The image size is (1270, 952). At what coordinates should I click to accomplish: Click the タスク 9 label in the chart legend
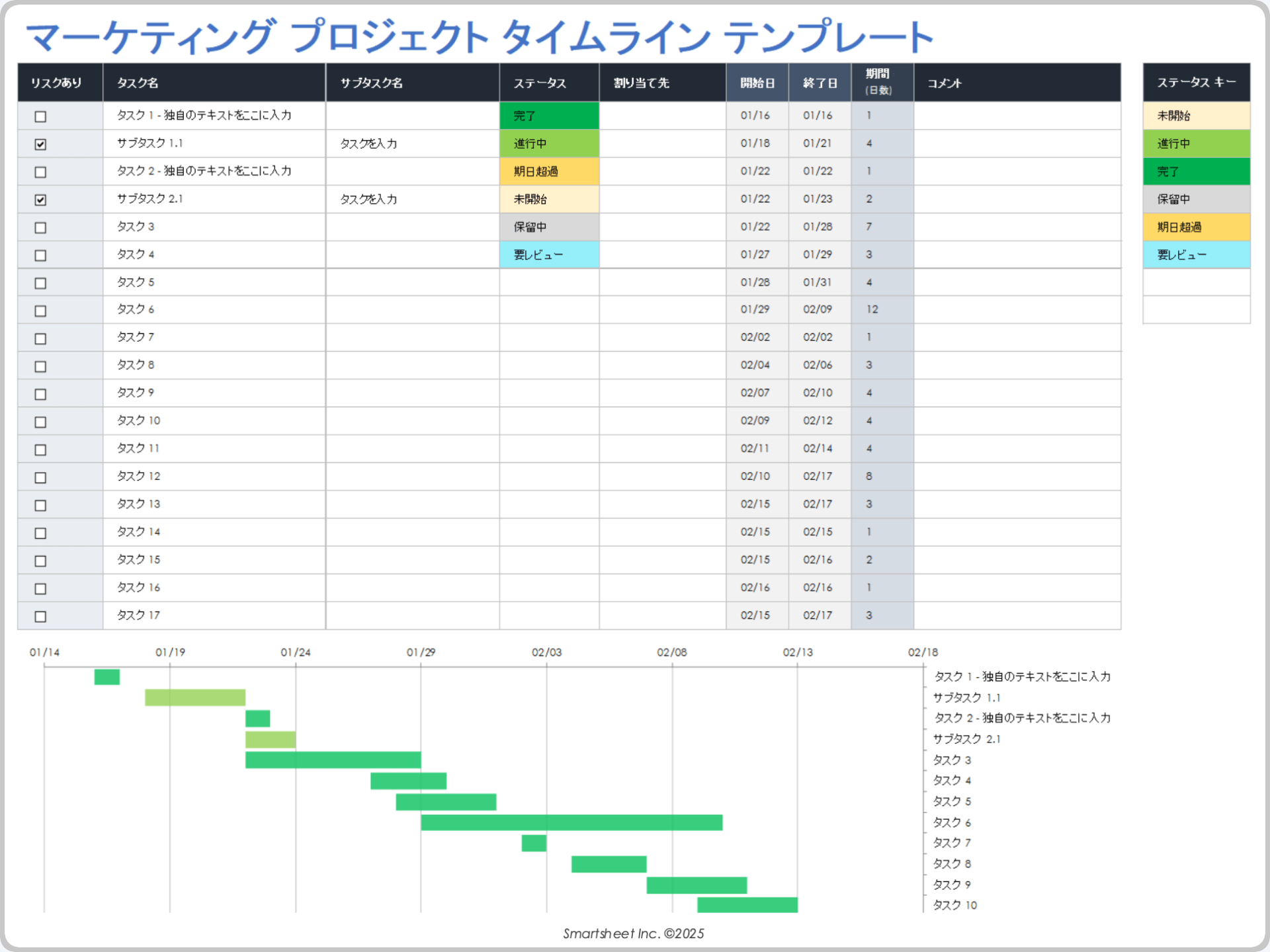(952, 885)
